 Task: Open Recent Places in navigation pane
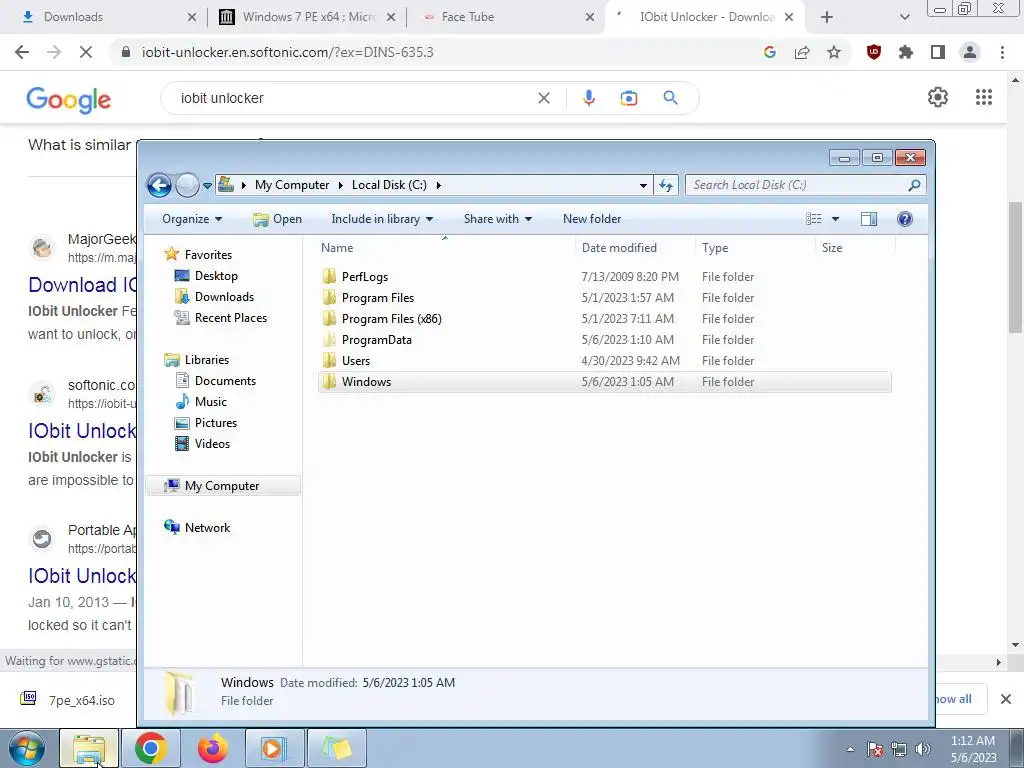(221, 317)
